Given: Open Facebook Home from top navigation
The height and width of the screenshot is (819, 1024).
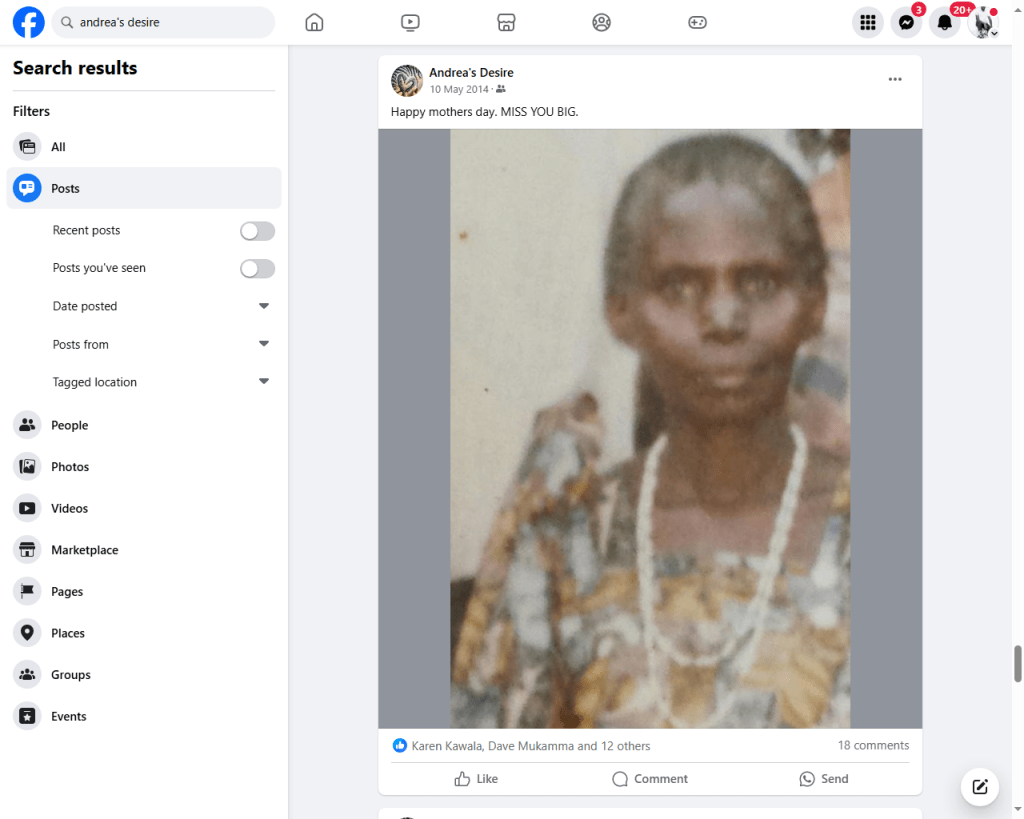Looking at the screenshot, I should 314,22.
